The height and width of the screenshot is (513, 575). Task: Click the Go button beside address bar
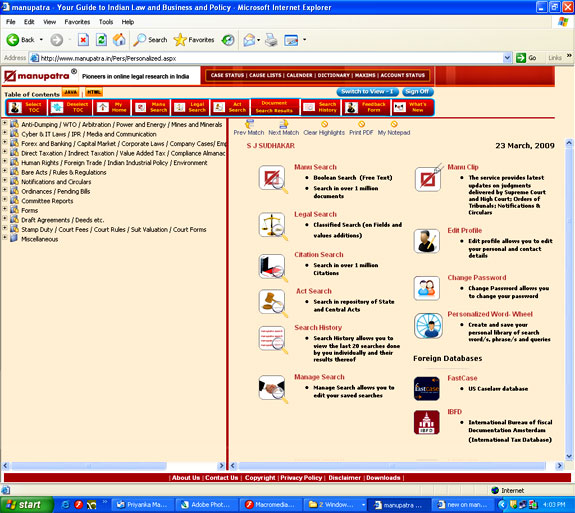coord(526,58)
